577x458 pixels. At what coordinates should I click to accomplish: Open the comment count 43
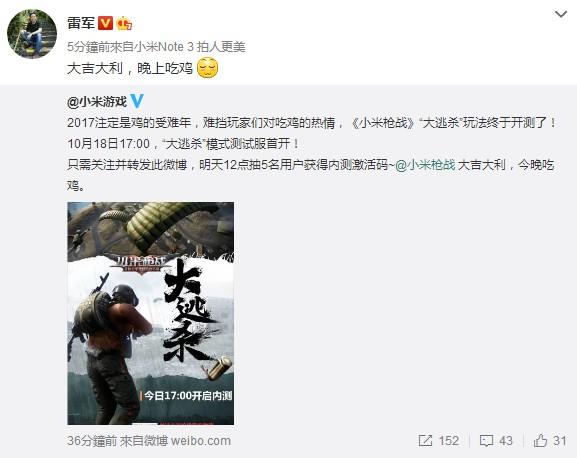click(x=506, y=441)
